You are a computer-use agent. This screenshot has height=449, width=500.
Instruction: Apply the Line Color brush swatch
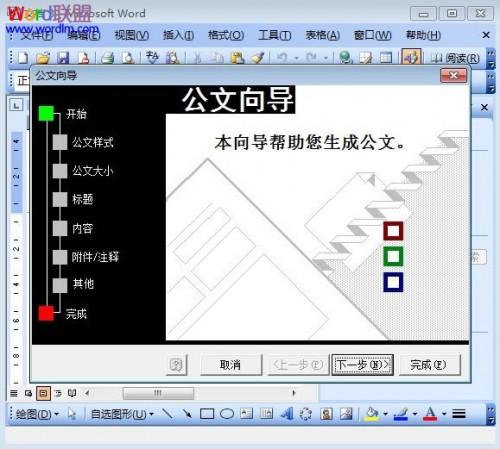[x=401, y=414]
